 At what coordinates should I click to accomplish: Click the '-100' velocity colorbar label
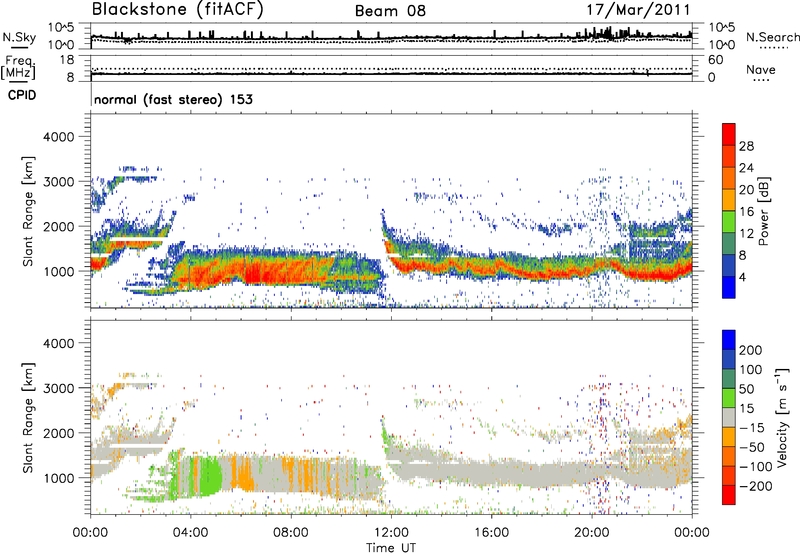pos(755,467)
